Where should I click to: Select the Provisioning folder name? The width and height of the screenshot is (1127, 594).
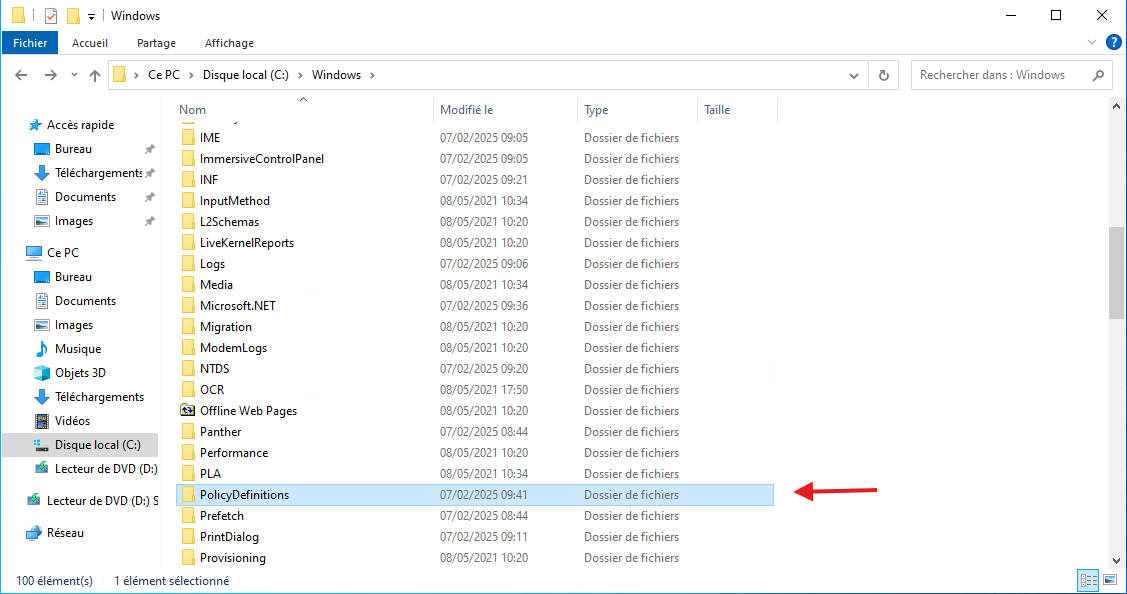coord(233,558)
